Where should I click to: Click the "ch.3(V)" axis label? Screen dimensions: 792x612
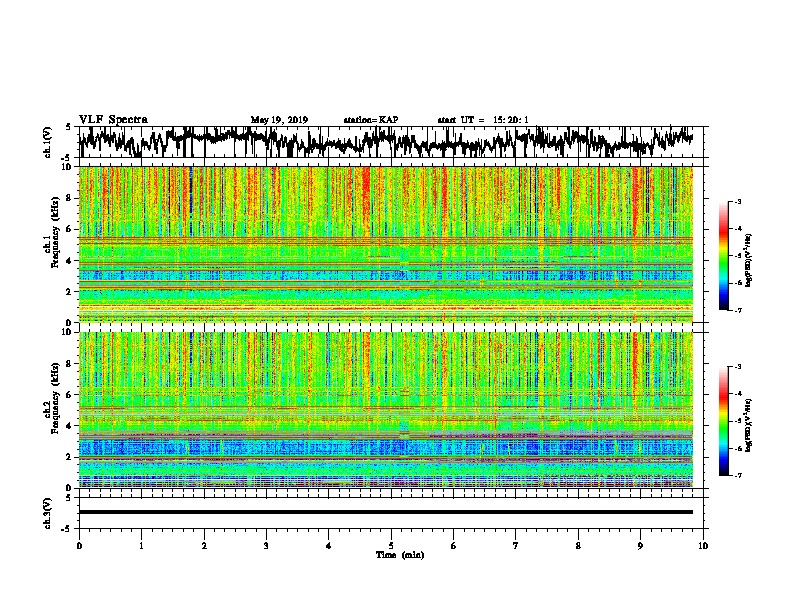(x=48, y=513)
